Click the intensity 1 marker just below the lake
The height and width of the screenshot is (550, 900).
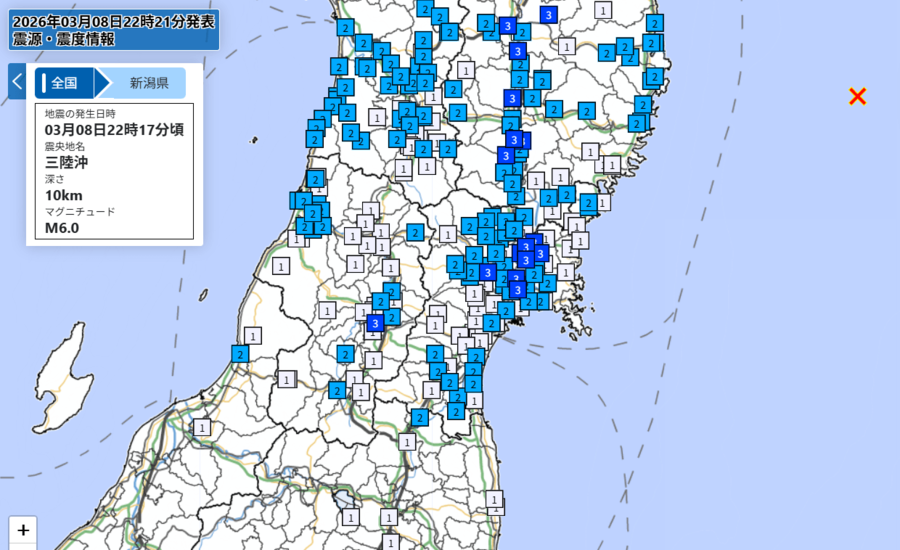[x=350, y=517]
